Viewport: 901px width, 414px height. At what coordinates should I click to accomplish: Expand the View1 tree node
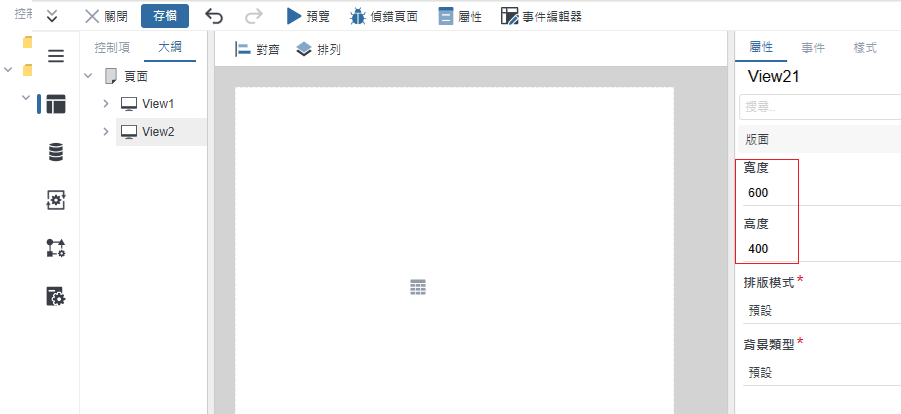[107, 104]
